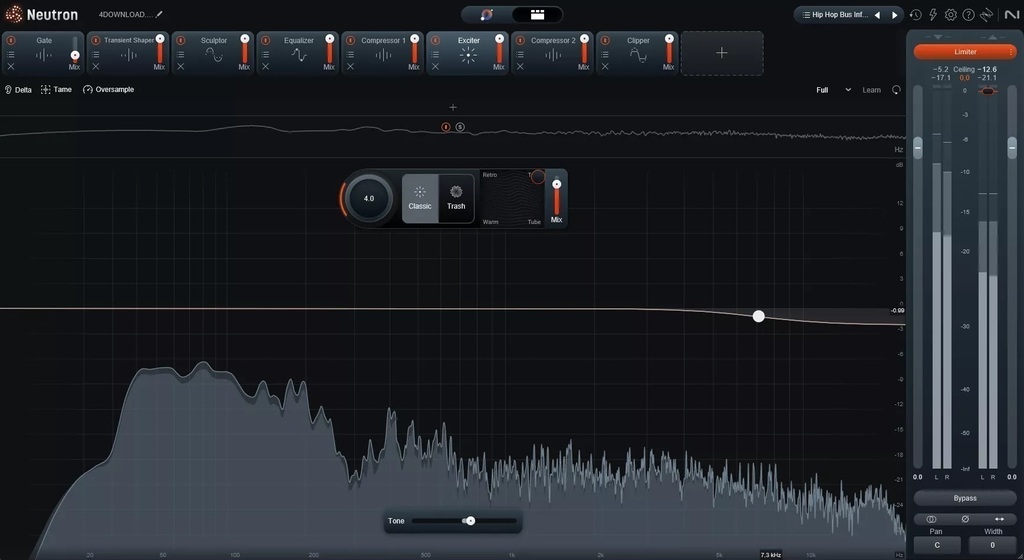Toggle power on the Clipper module
This screenshot has width=1024, height=560.
[605, 40]
